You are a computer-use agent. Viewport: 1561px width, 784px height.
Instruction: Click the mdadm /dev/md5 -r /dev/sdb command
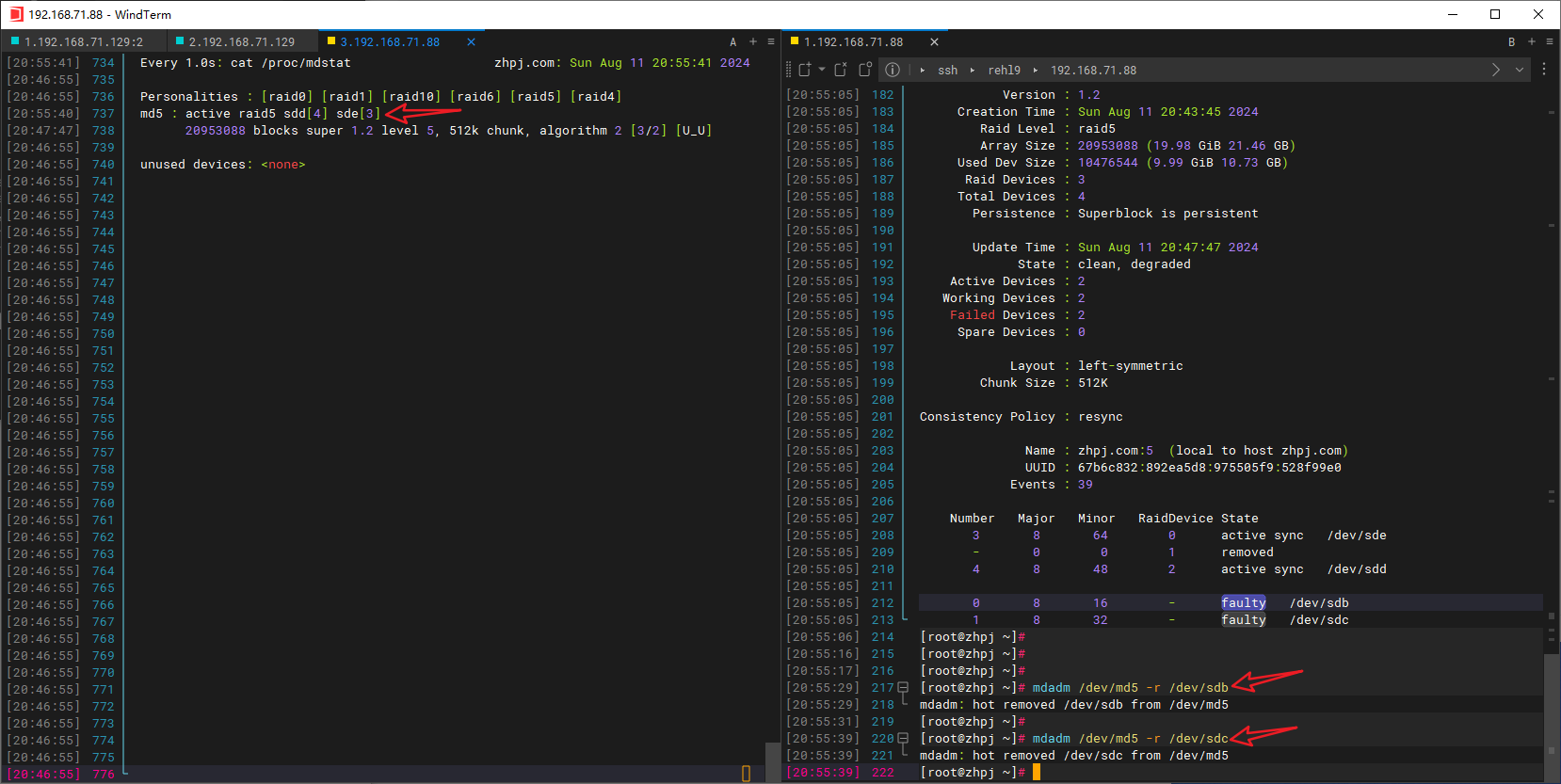[1130, 688]
